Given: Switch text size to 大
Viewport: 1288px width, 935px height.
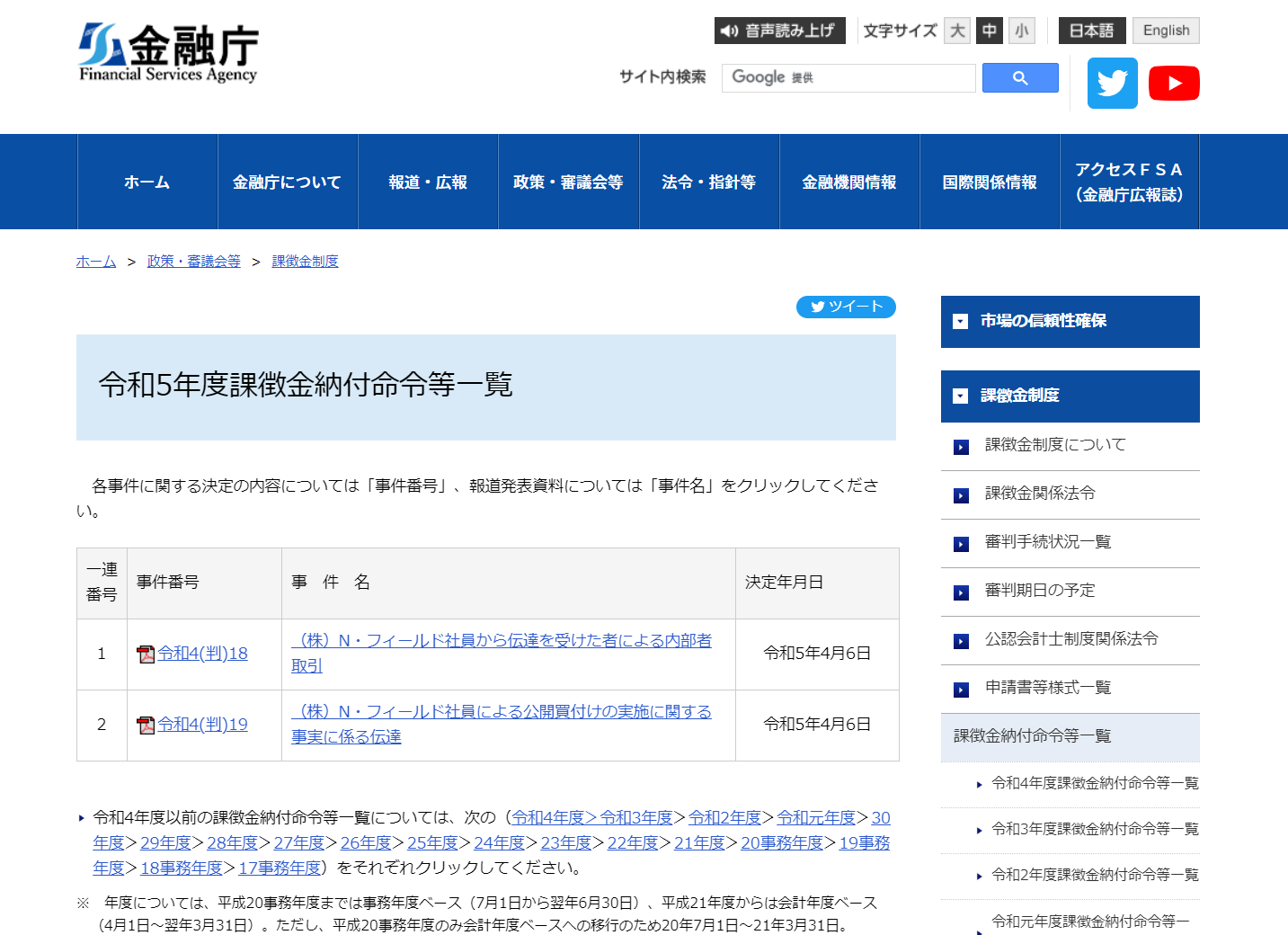Looking at the screenshot, I should click(x=956, y=30).
